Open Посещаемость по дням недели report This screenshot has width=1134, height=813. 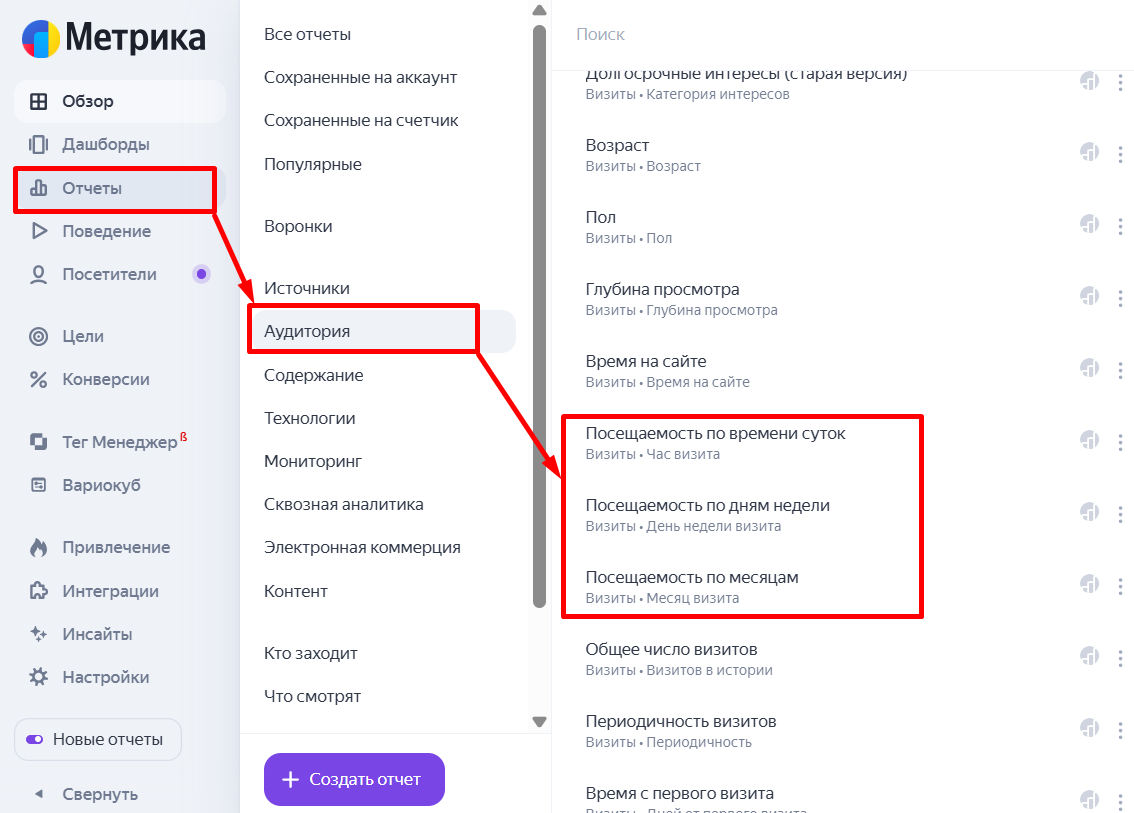707,505
